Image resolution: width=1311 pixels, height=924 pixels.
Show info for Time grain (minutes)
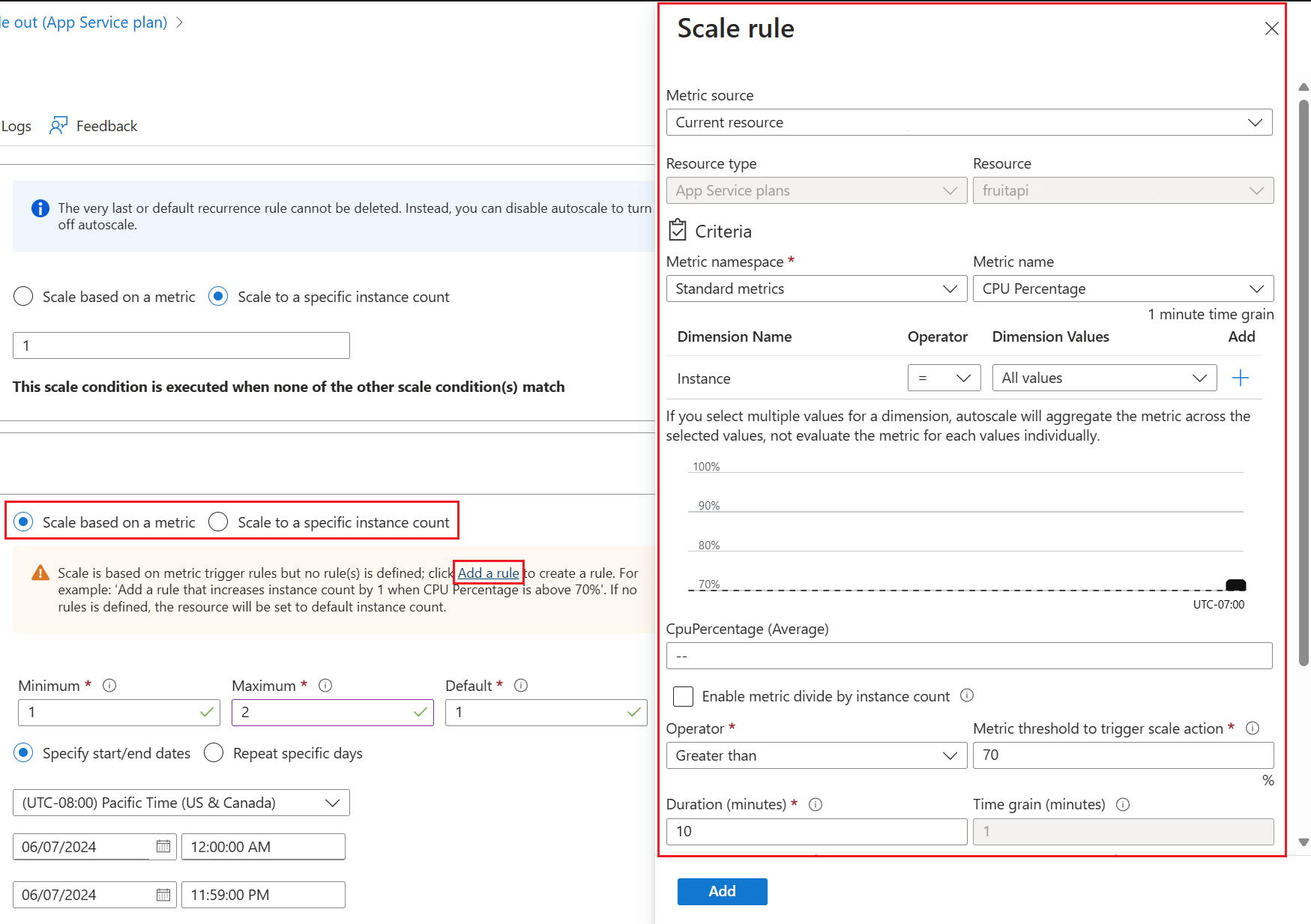1123,804
